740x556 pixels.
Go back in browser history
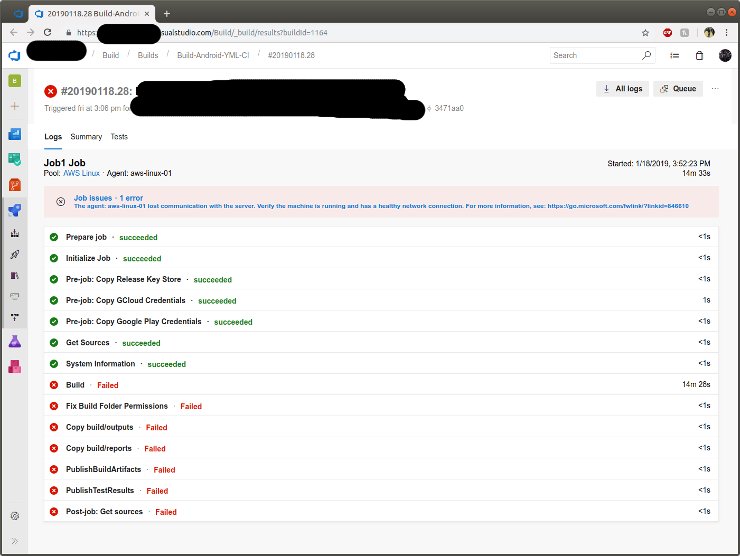pos(14,32)
